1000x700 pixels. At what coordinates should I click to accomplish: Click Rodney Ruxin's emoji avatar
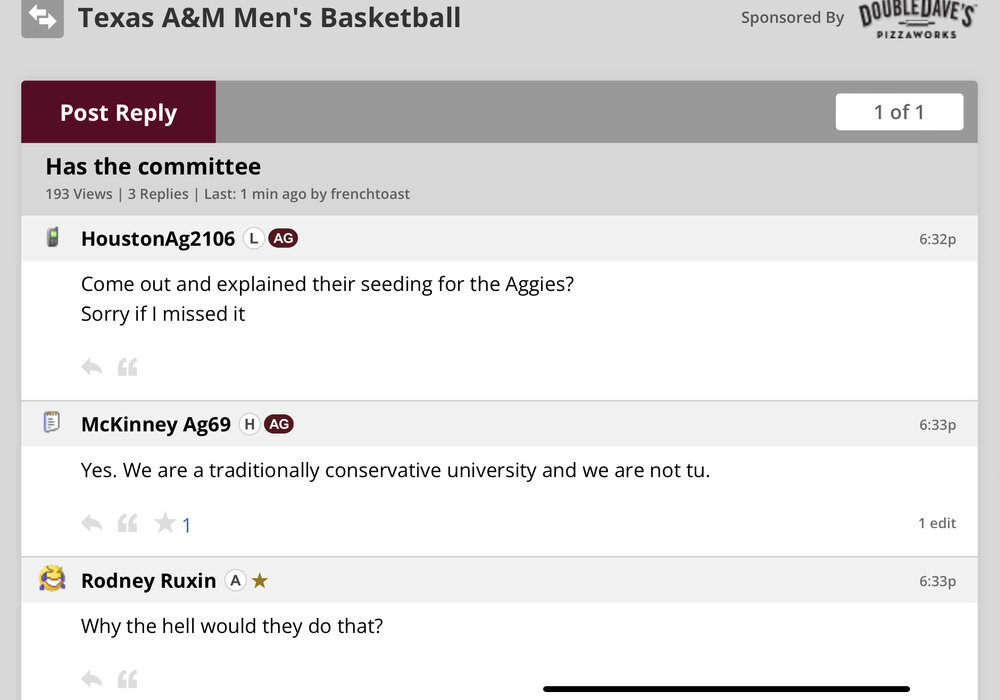point(52,579)
